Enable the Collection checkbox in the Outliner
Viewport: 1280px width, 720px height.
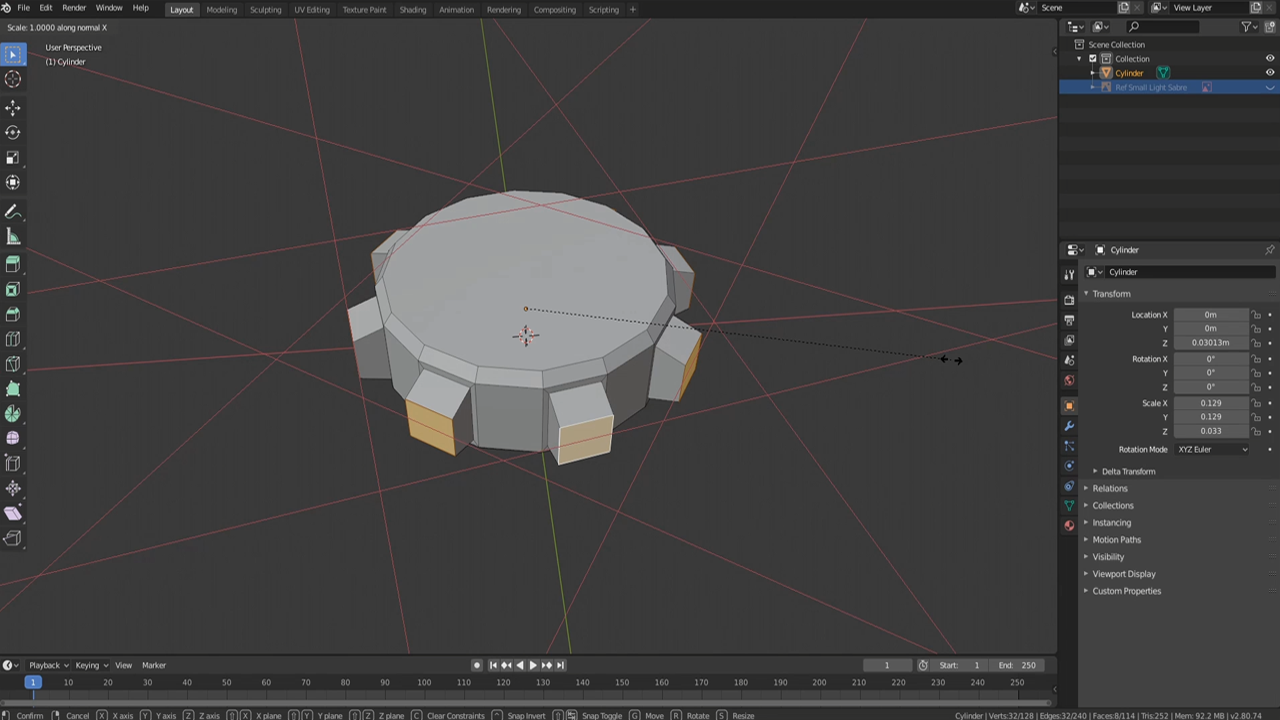click(1092, 58)
